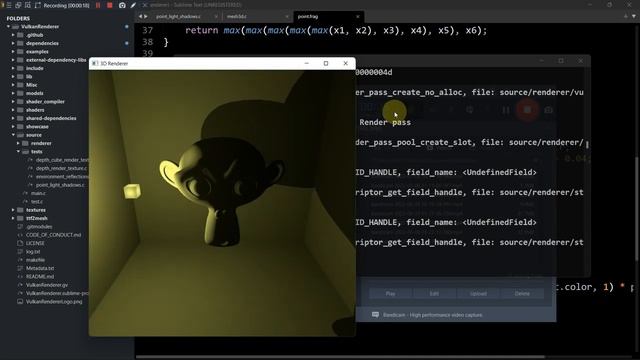Open depth_cube_render_texture file in sidebar

62,160
